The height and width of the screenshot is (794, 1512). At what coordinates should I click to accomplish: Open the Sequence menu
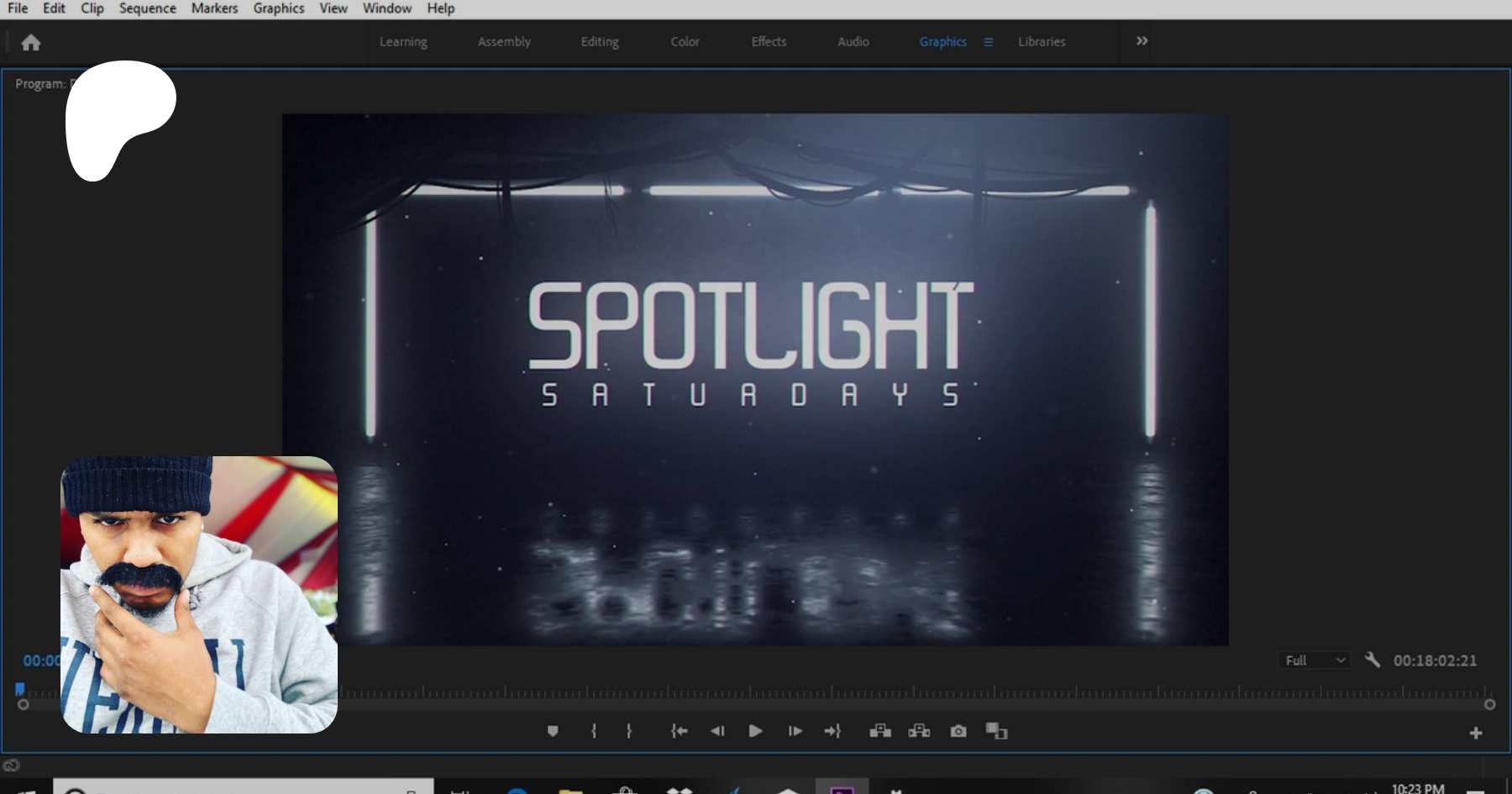(147, 8)
